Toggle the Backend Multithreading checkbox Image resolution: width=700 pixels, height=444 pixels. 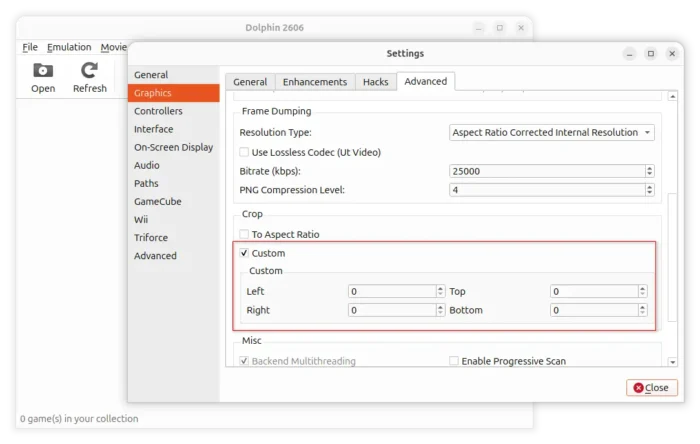click(244, 361)
